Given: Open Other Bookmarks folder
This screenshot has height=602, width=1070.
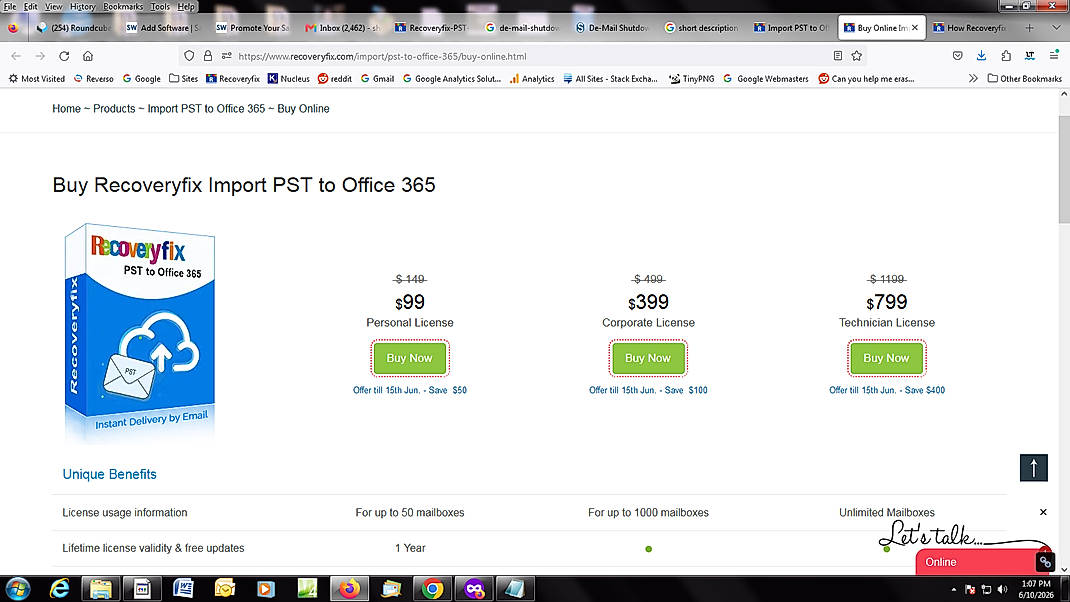Looking at the screenshot, I should point(1024,78).
